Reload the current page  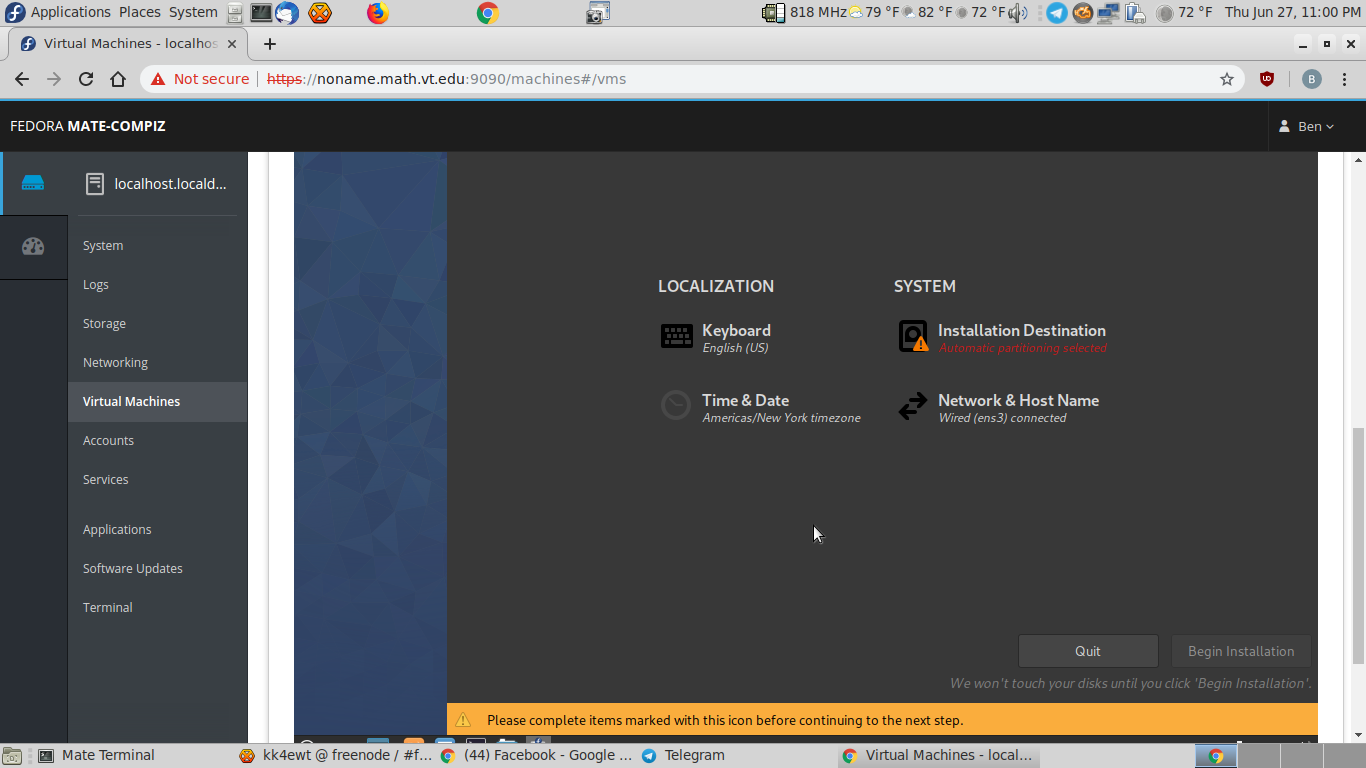[x=86, y=79]
